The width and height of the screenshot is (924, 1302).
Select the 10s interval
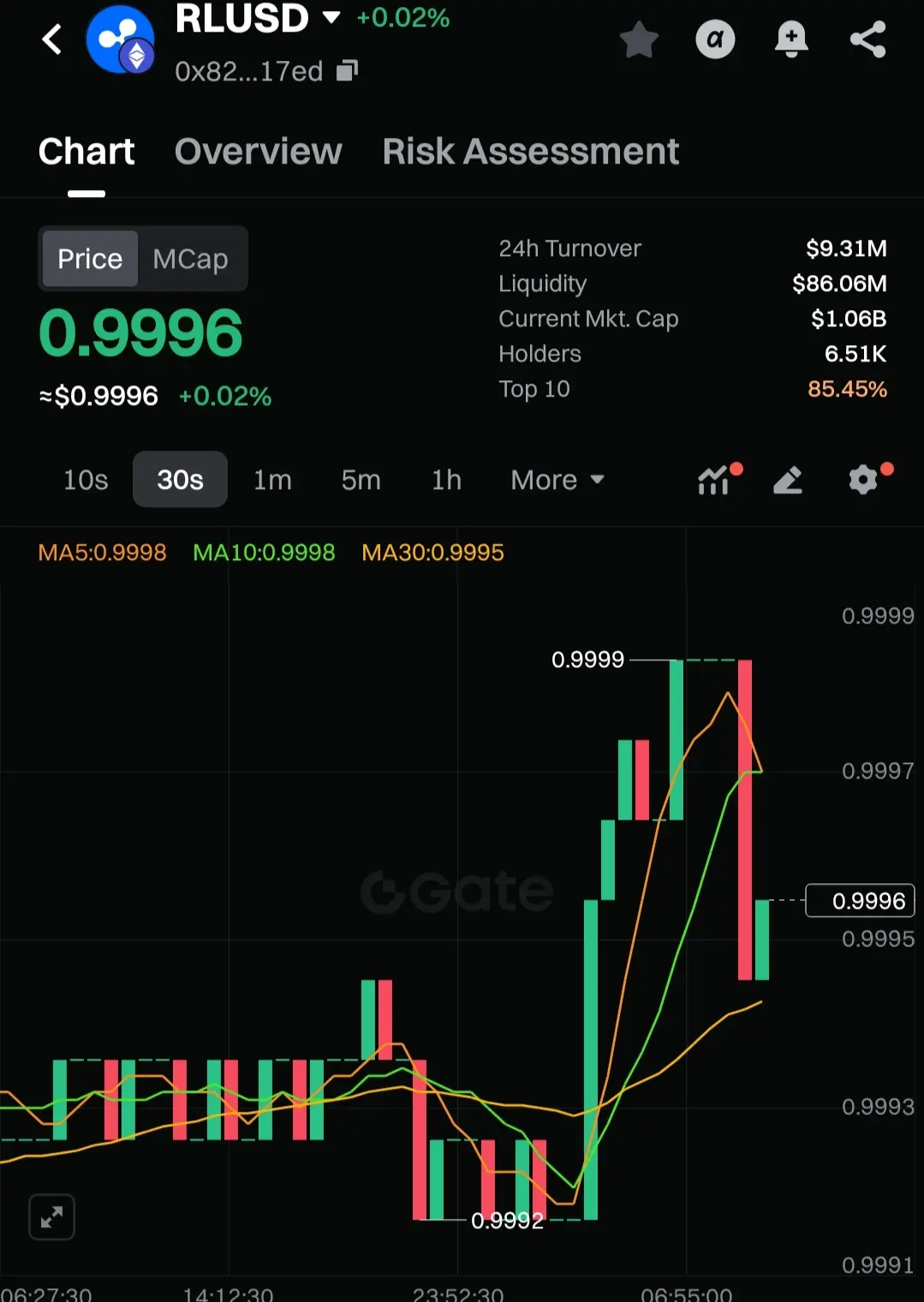(x=86, y=480)
